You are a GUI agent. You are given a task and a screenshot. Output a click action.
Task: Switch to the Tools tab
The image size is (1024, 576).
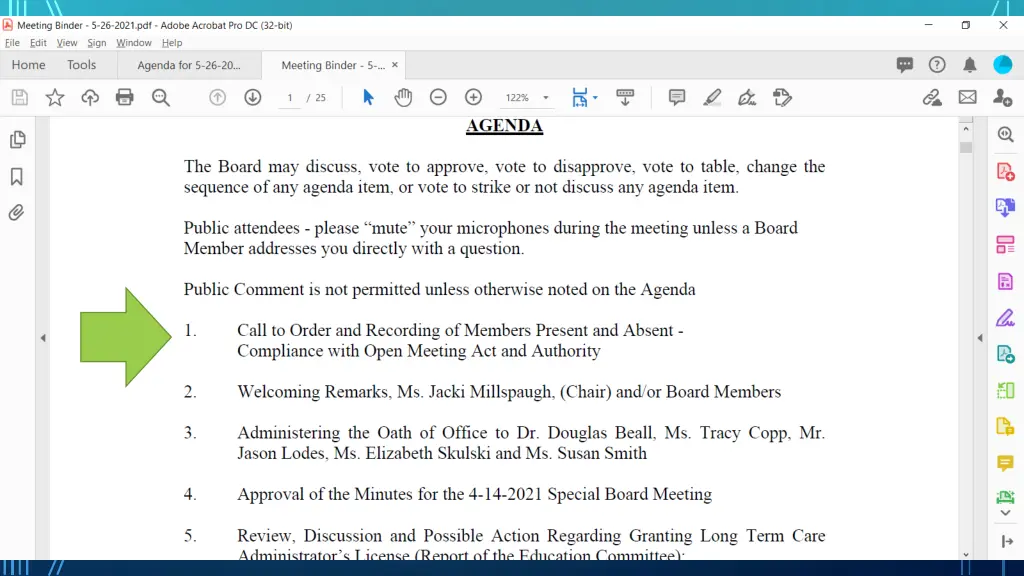pyautogui.click(x=82, y=65)
